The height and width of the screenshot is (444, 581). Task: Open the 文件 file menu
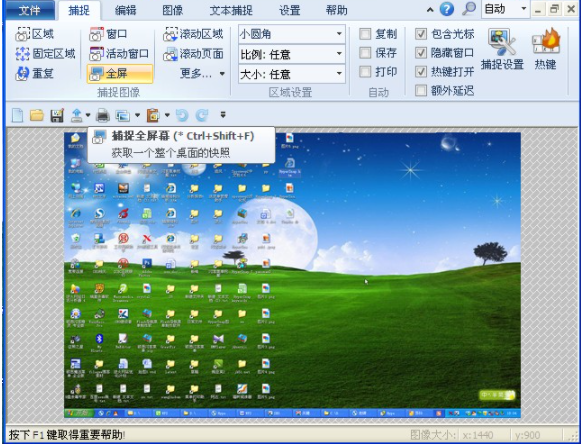click(29, 10)
